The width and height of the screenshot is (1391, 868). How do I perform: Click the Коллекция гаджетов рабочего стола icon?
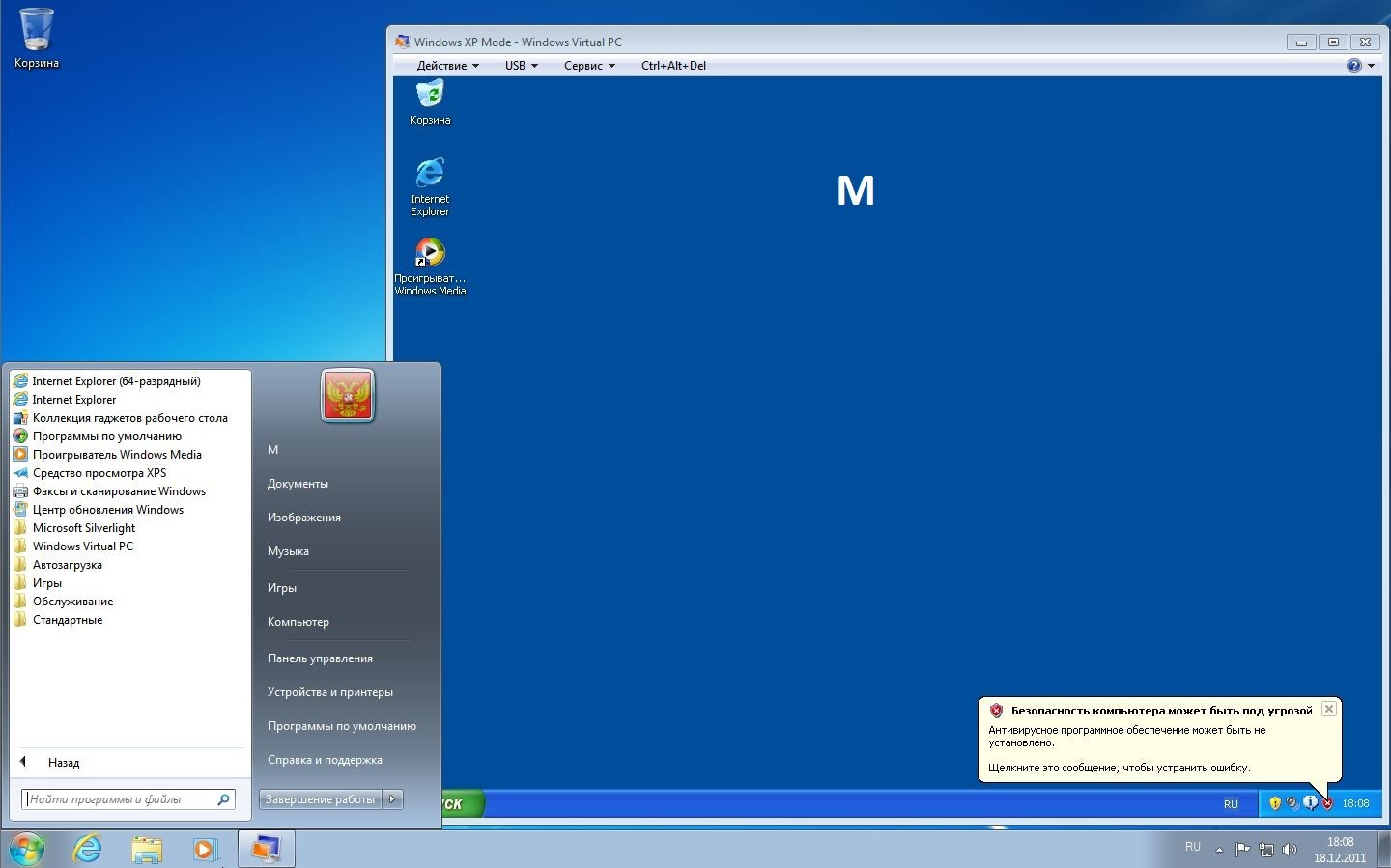(x=20, y=418)
